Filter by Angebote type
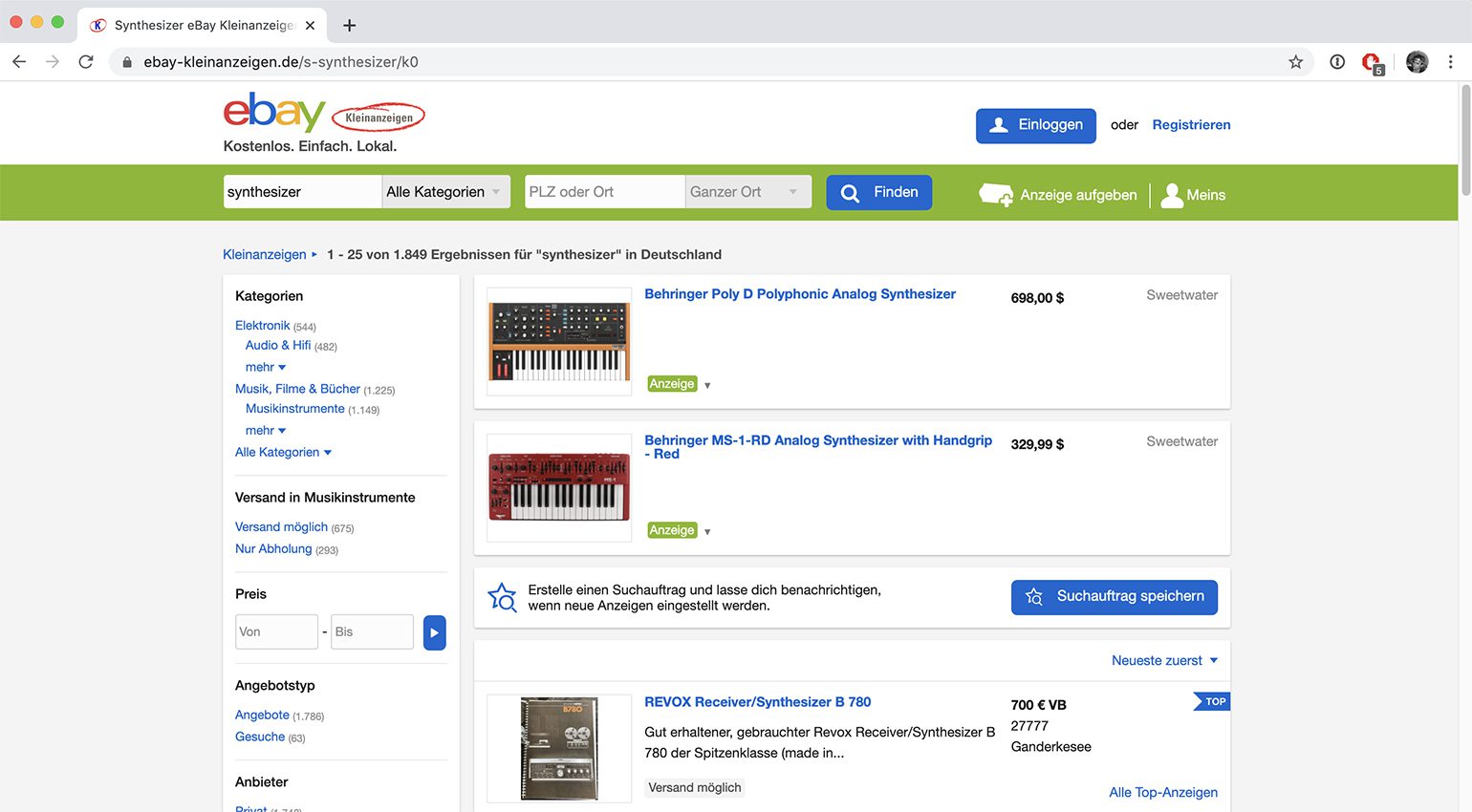 pyautogui.click(x=262, y=715)
